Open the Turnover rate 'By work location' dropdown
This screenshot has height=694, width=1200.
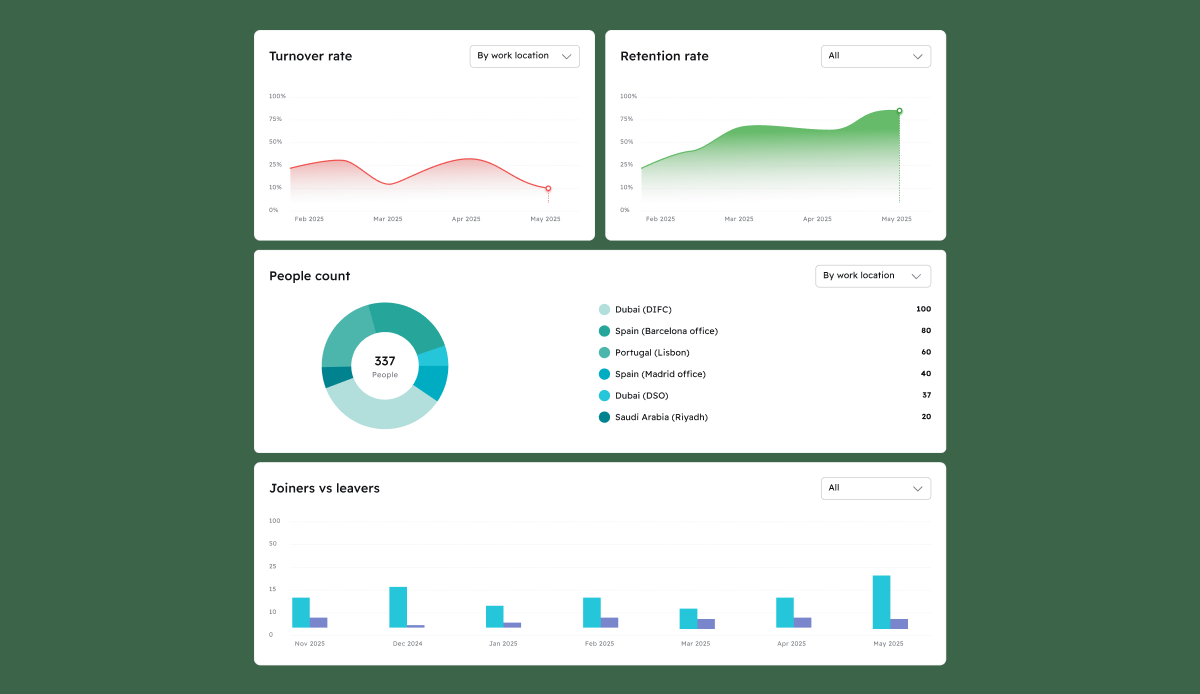click(524, 56)
